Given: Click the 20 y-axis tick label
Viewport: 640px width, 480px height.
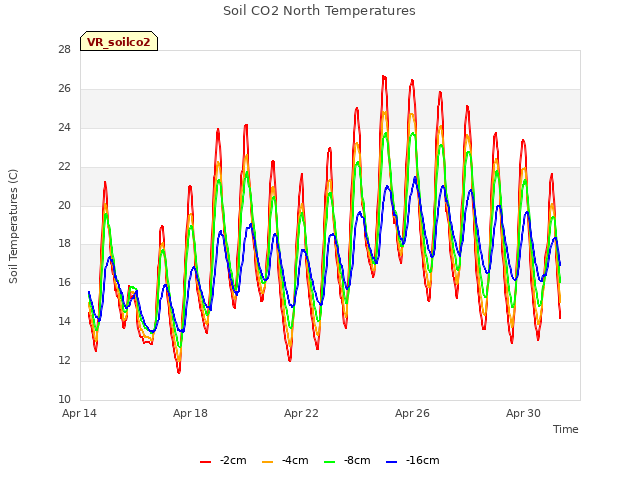Looking at the screenshot, I should 64,205.
